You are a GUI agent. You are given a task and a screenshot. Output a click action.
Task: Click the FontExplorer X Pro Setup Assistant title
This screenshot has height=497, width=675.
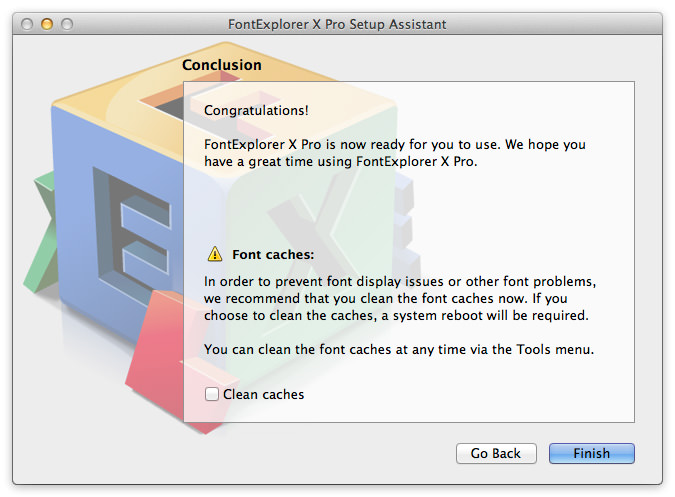click(337, 24)
